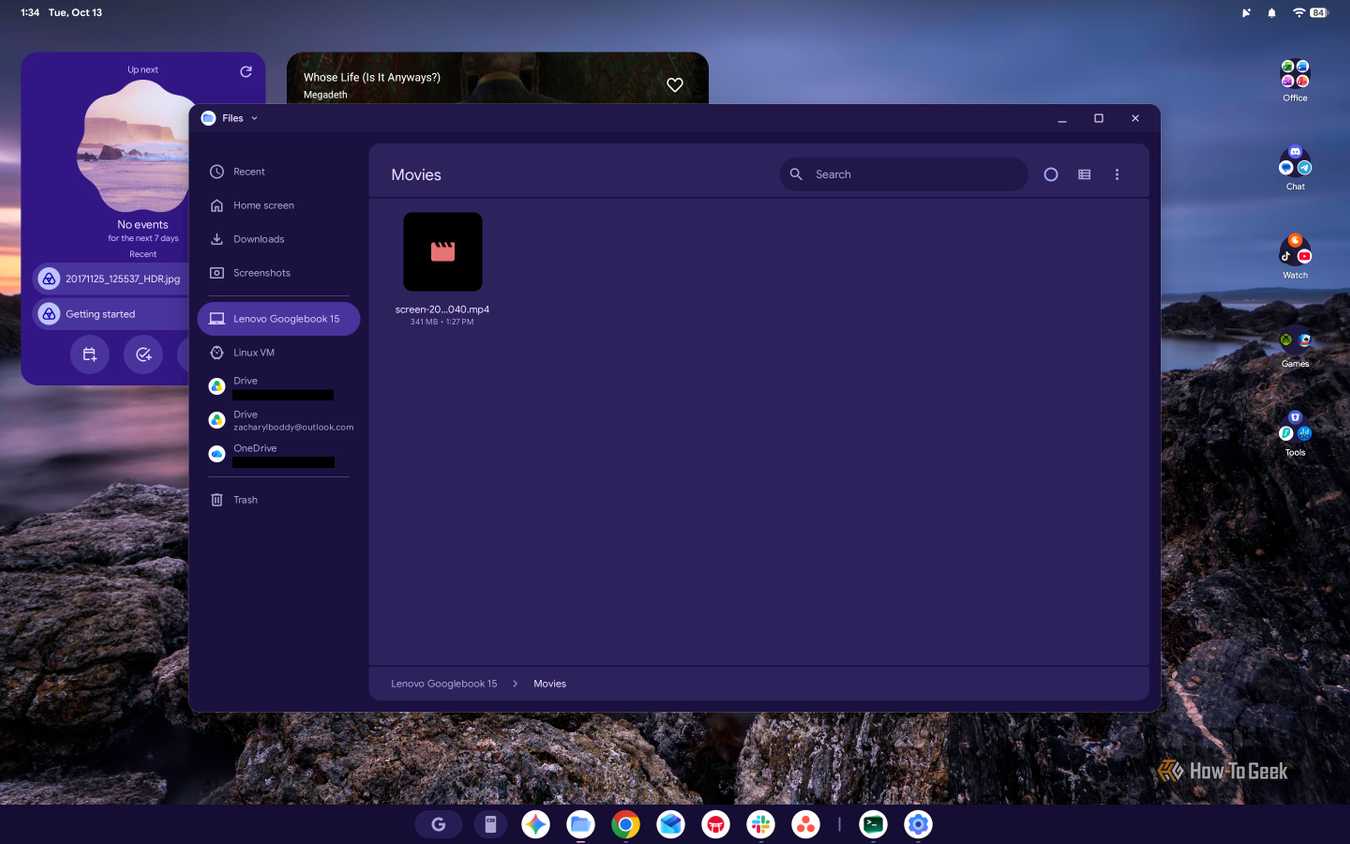Open Getting started in widget

tap(110, 314)
